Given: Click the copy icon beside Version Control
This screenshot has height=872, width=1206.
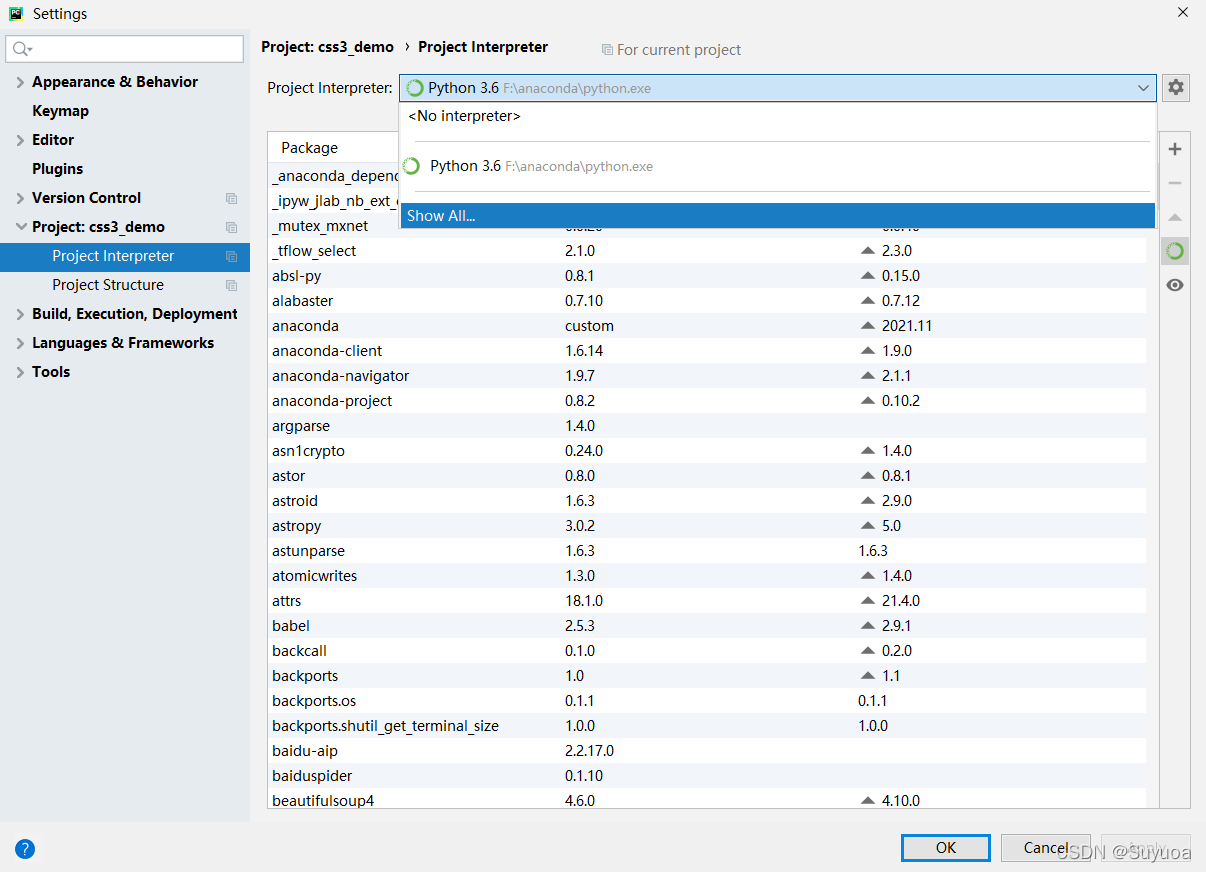Looking at the screenshot, I should [232, 198].
